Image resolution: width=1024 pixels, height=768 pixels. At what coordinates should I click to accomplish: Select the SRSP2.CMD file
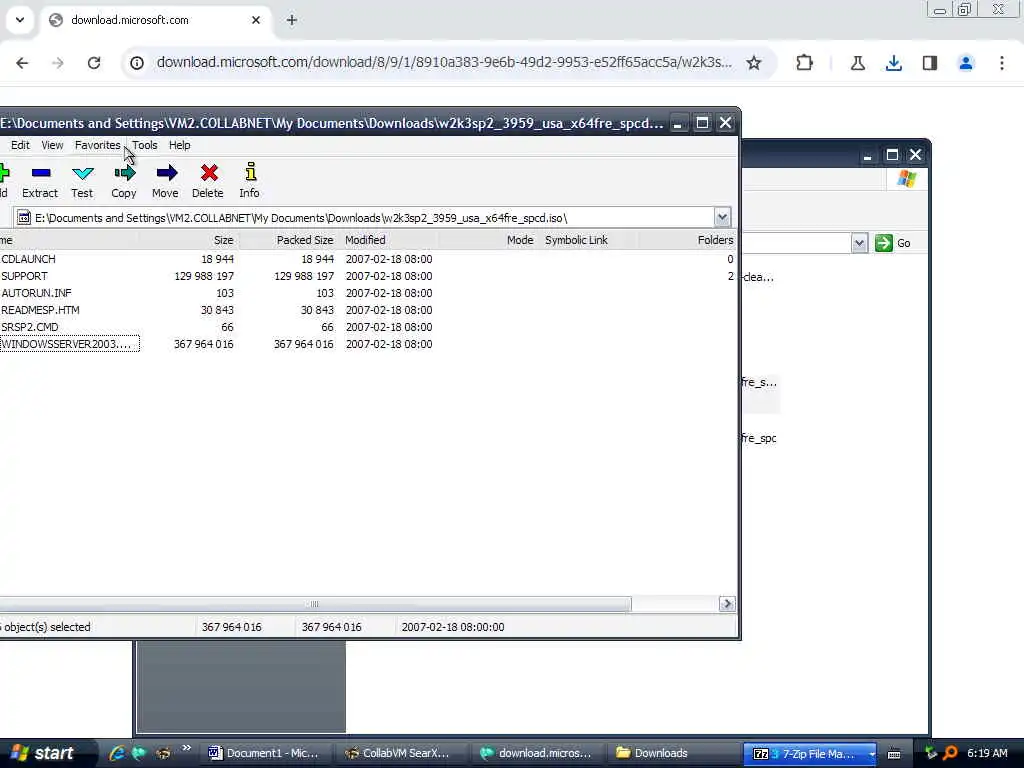pos(366,327)
